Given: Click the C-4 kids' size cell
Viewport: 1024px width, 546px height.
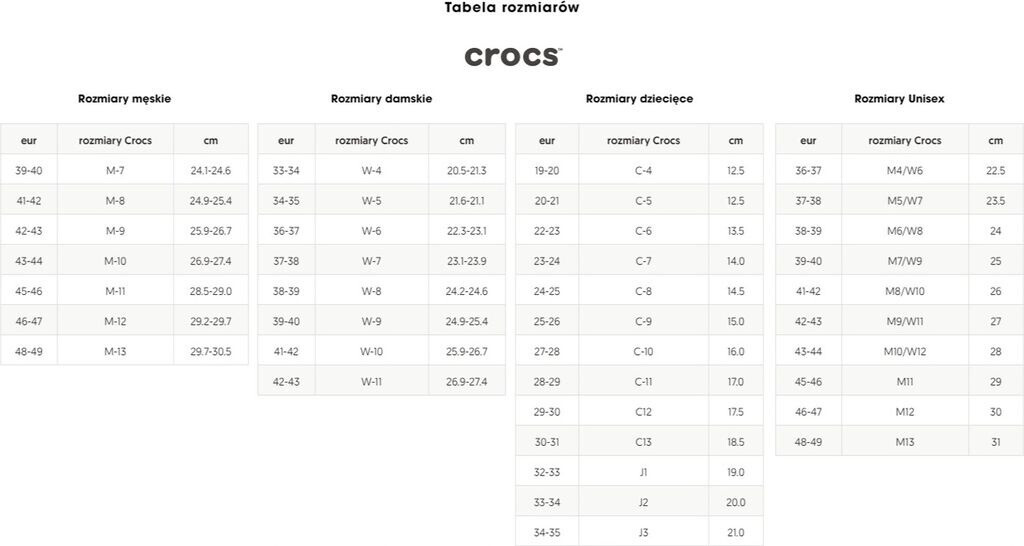Looking at the screenshot, I should [643, 171].
